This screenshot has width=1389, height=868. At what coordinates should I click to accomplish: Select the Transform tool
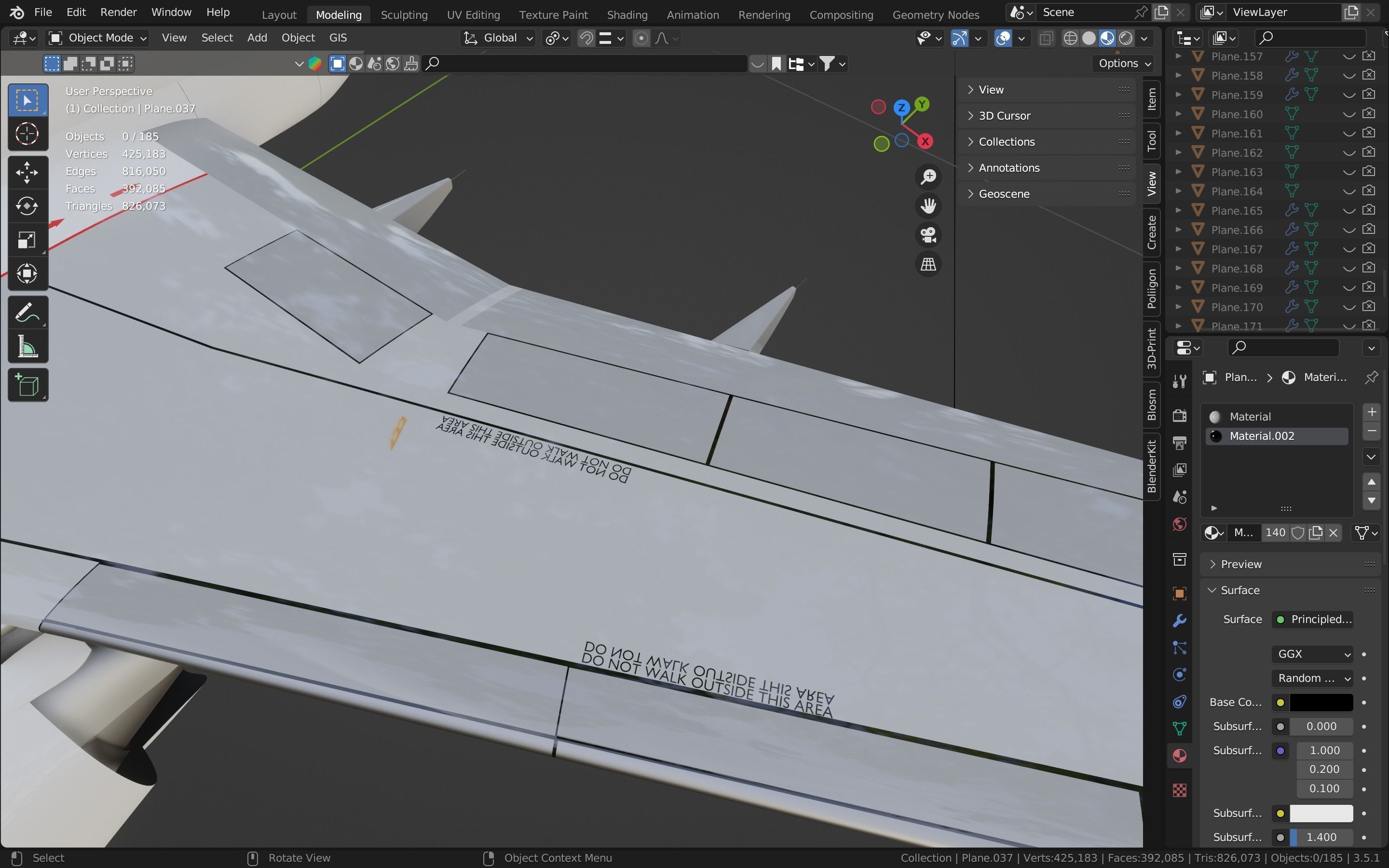(x=27, y=273)
